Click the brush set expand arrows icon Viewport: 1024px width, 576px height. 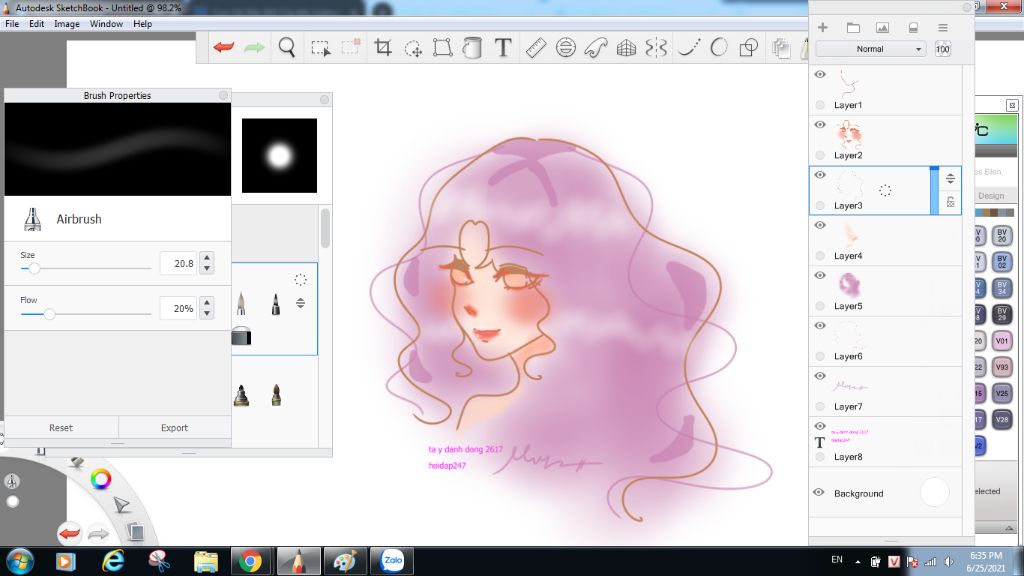300,303
